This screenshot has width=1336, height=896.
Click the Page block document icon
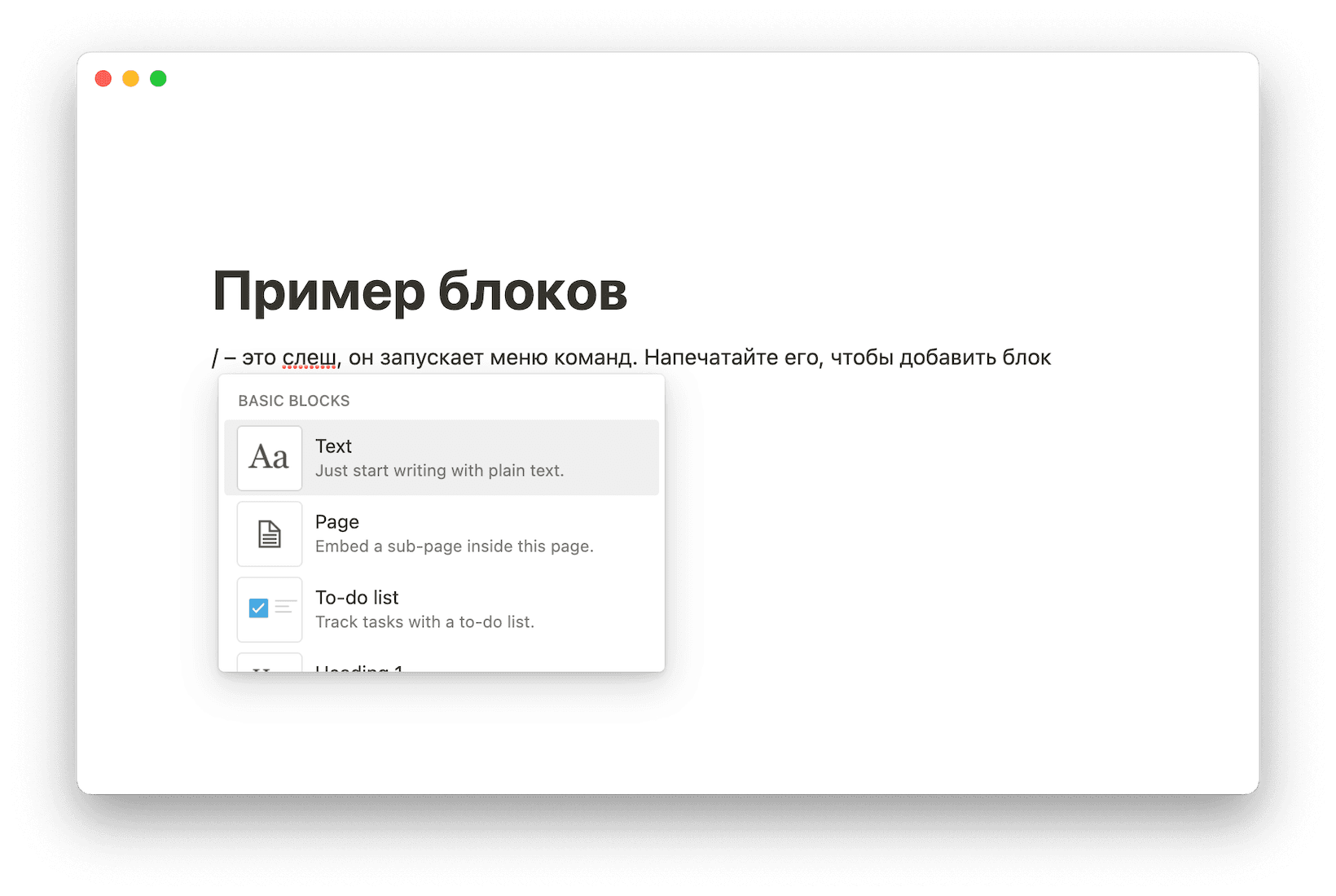pyautogui.click(x=270, y=534)
